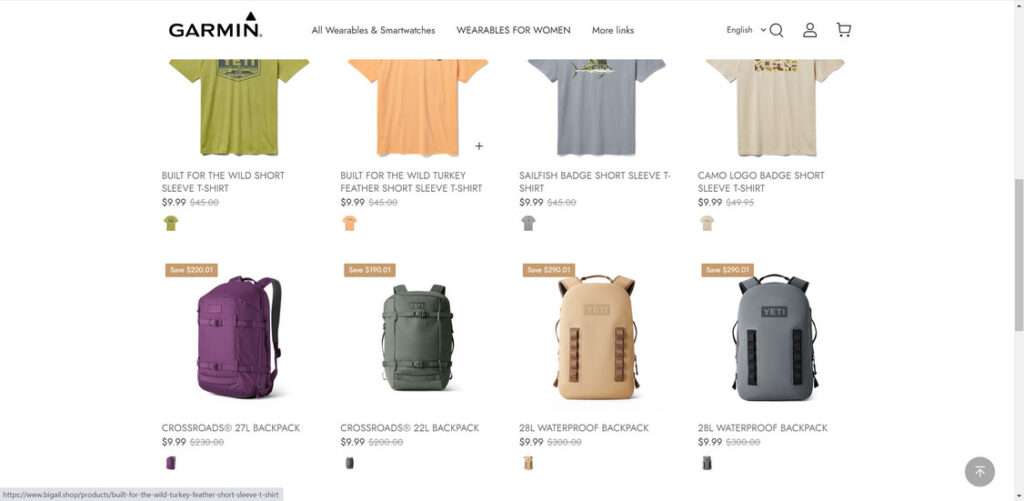Image resolution: width=1024 pixels, height=501 pixels.
Task: Open Crossroads 27L Backpack product link
Action: click(231, 428)
